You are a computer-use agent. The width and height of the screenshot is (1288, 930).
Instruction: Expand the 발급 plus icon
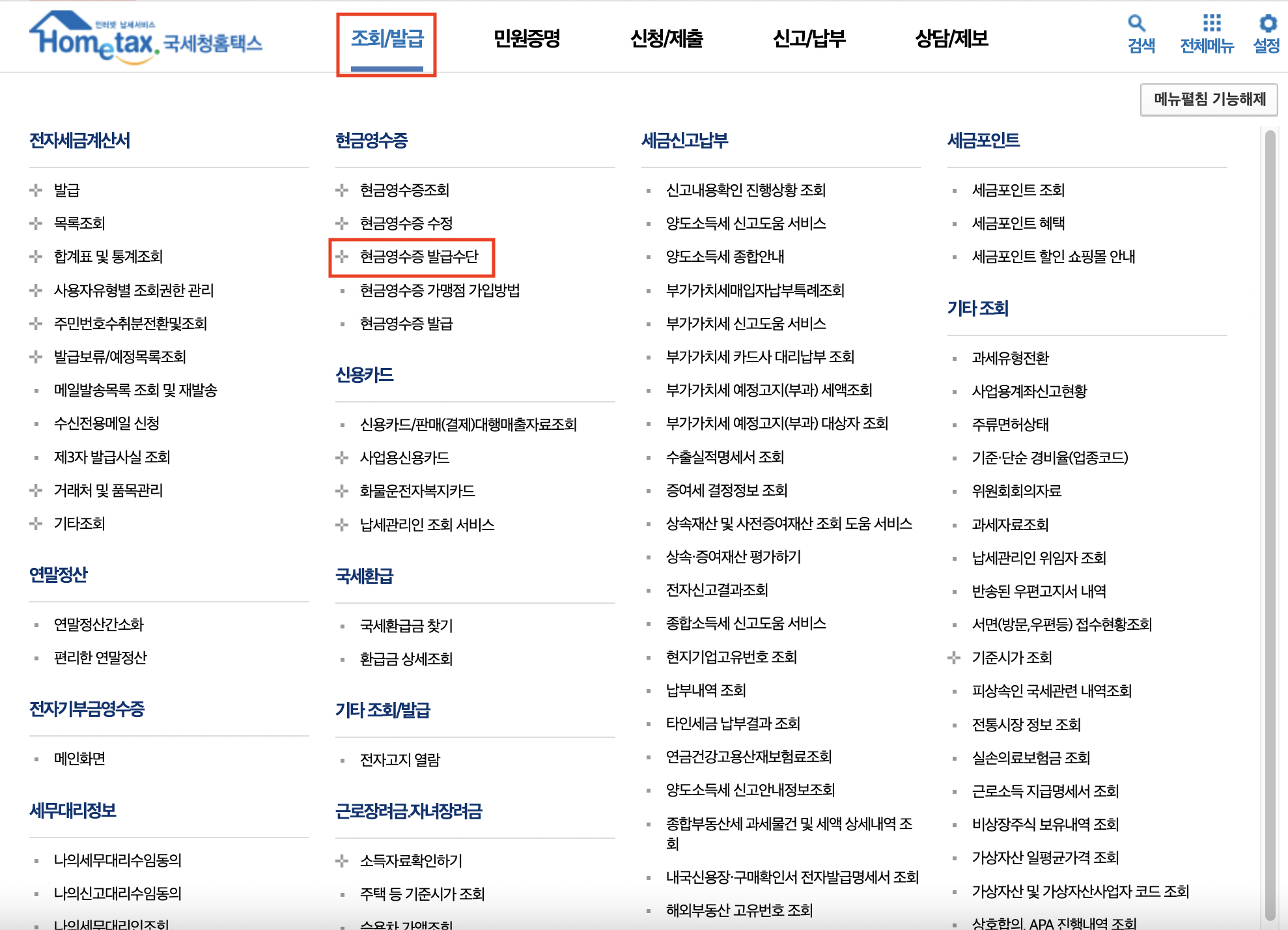tap(36, 190)
